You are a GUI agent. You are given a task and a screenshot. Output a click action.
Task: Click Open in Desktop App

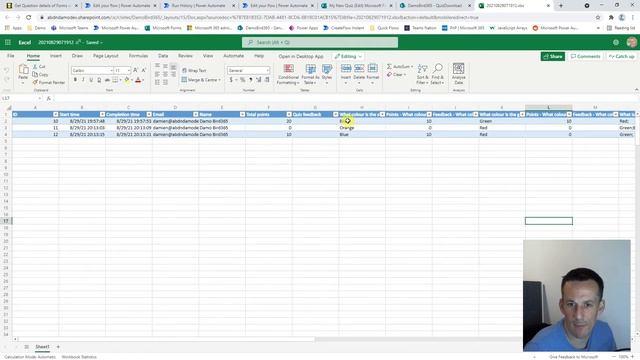[x=301, y=56]
